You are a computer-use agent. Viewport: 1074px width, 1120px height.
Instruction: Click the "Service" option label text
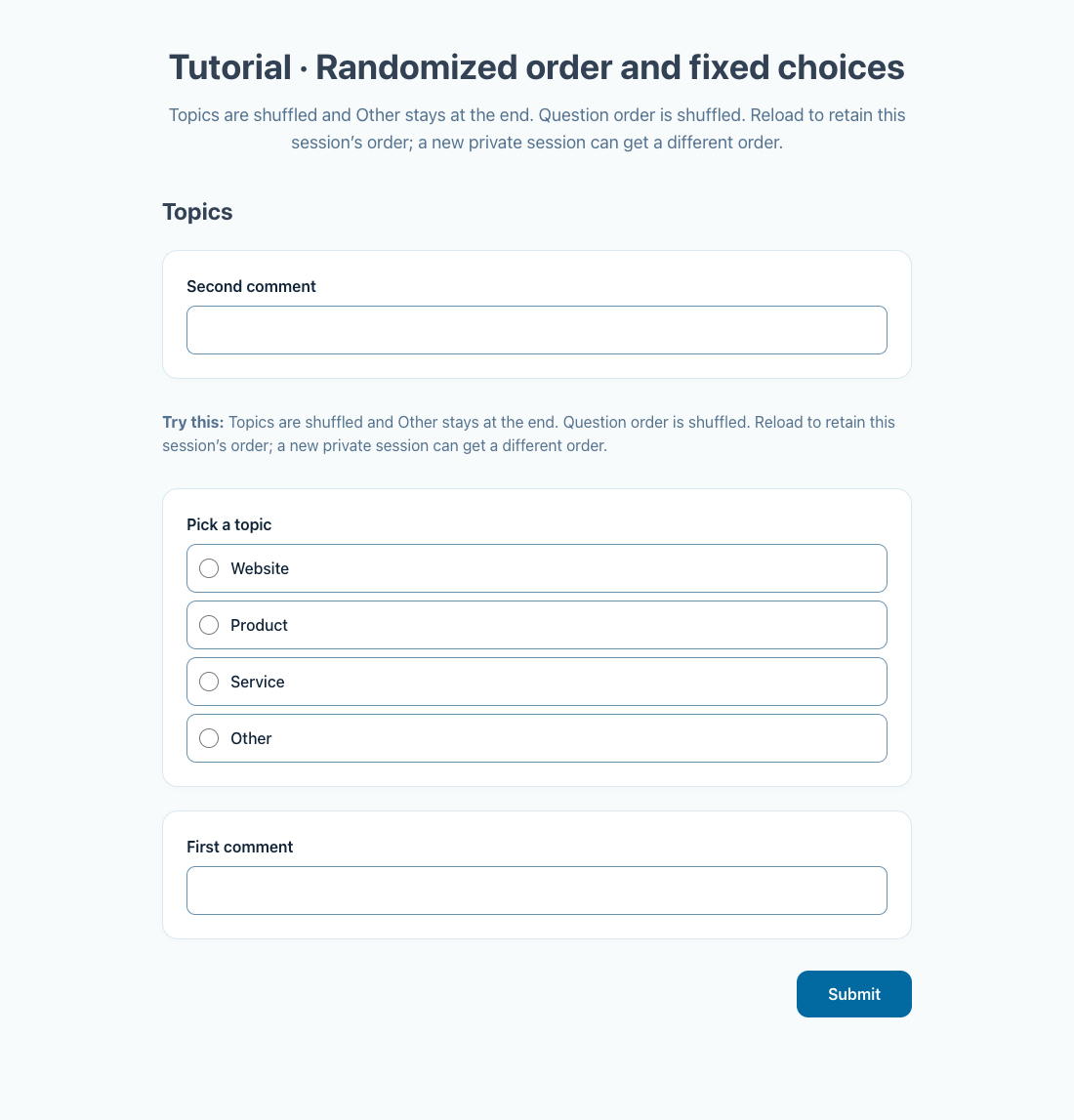pyautogui.click(x=258, y=682)
